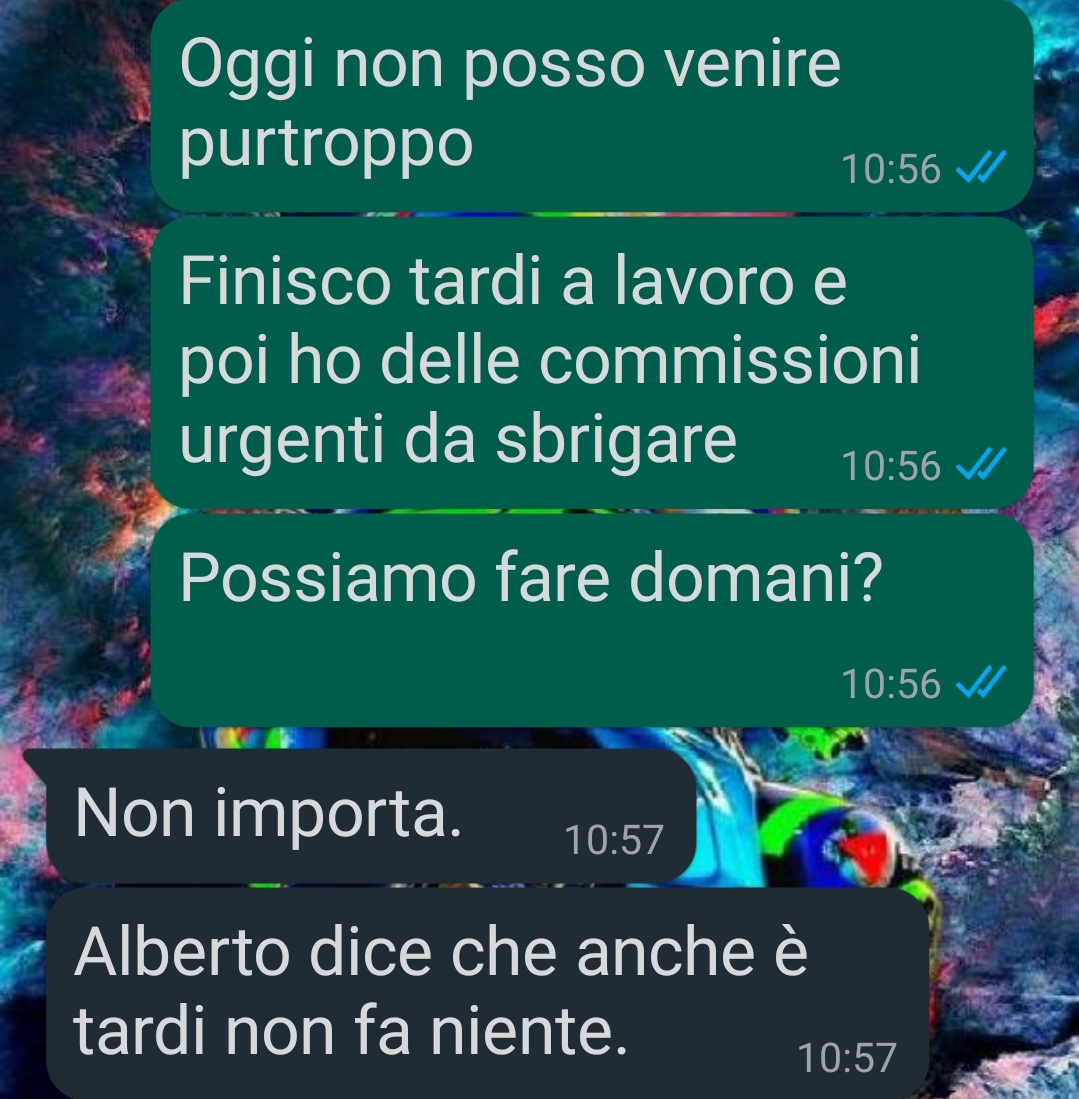Select the "Alberto dice che anche" message

tap(488, 994)
